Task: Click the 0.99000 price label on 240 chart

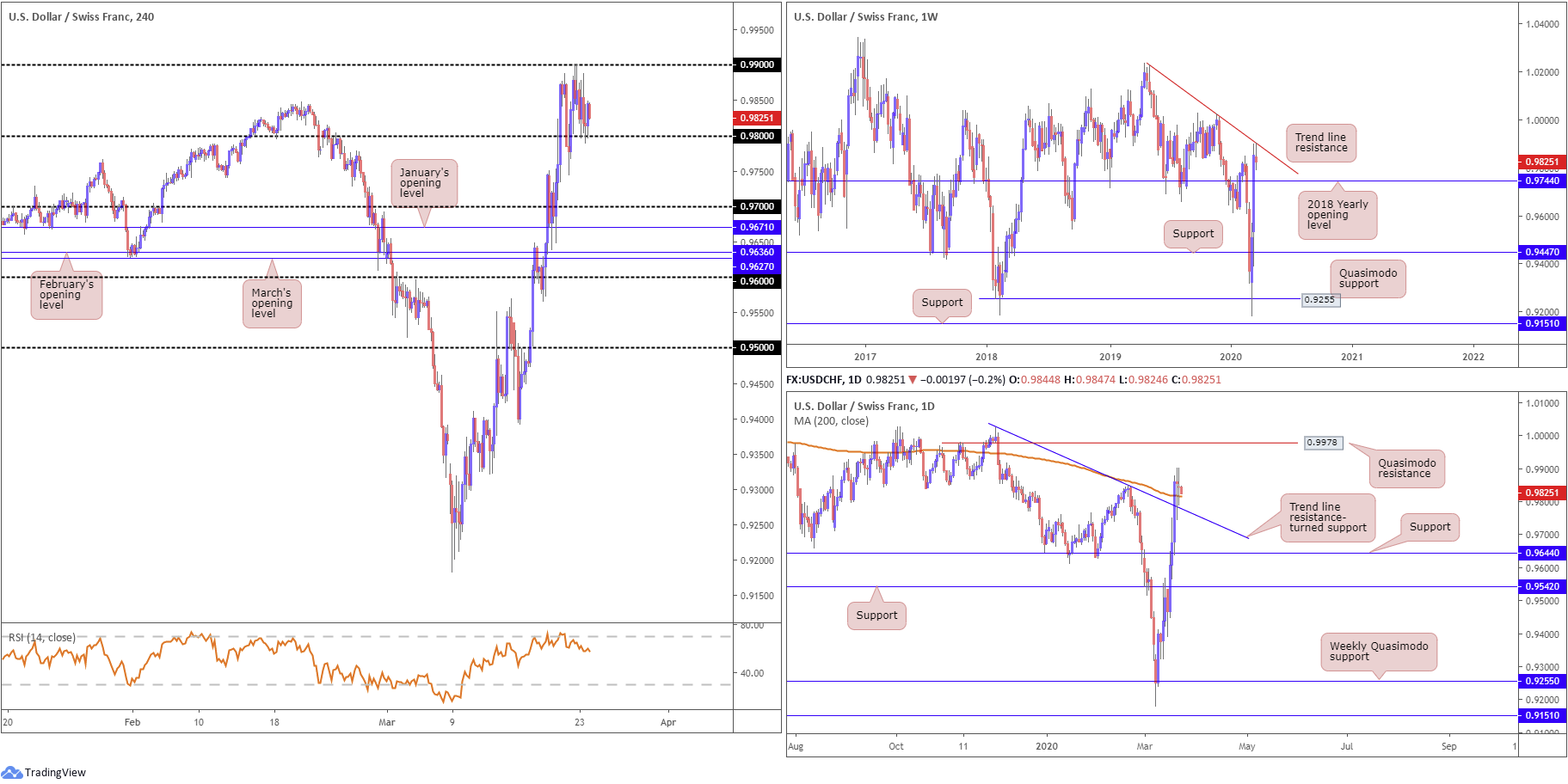Action: [757, 64]
